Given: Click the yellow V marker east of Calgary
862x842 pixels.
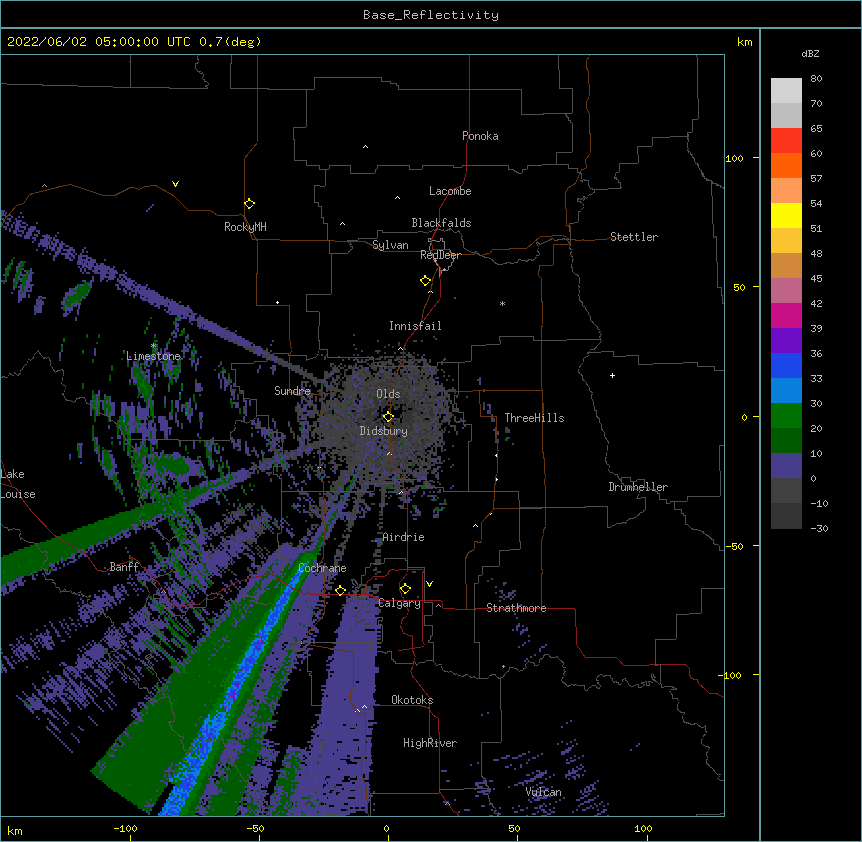Looking at the screenshot, I should (429, 584).
